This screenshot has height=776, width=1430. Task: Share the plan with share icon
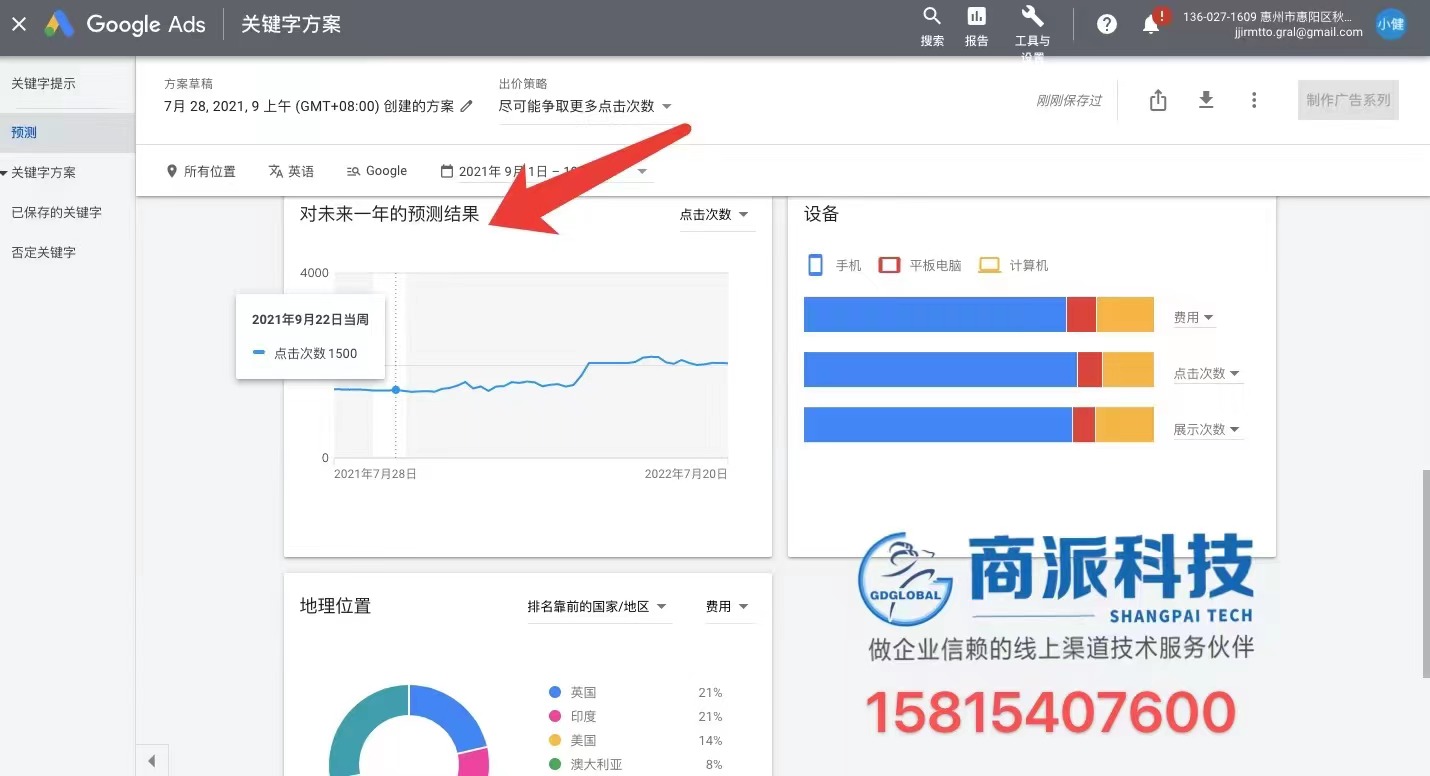point(1158,100)
